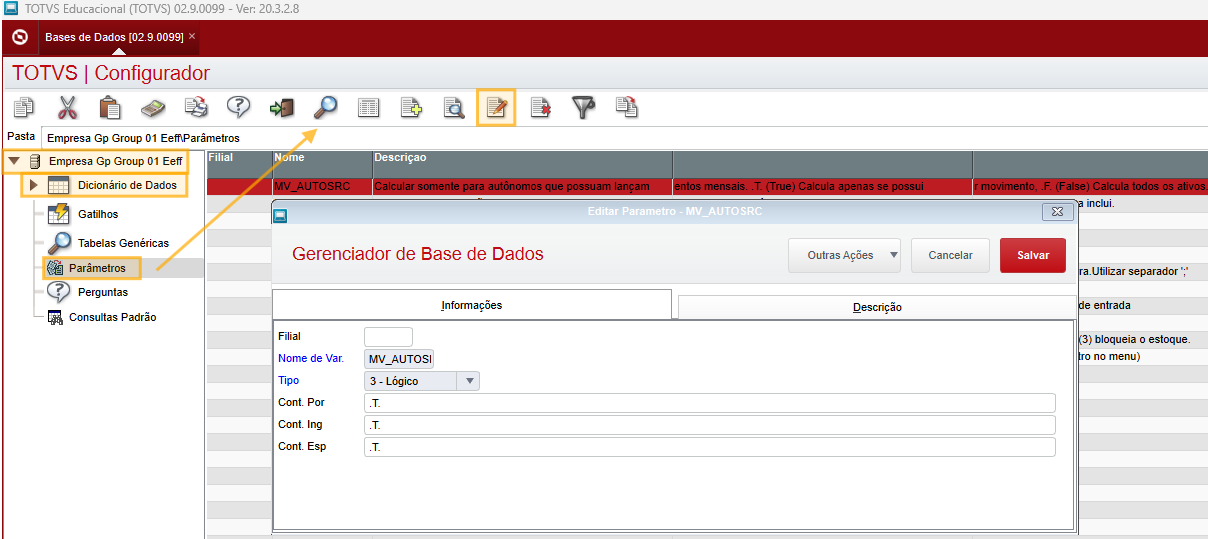Collapse the Empresa Gp Group 01 node arrow
Image resolution: width=1208 pixels, height=539 pixels.
coord(14,160)
